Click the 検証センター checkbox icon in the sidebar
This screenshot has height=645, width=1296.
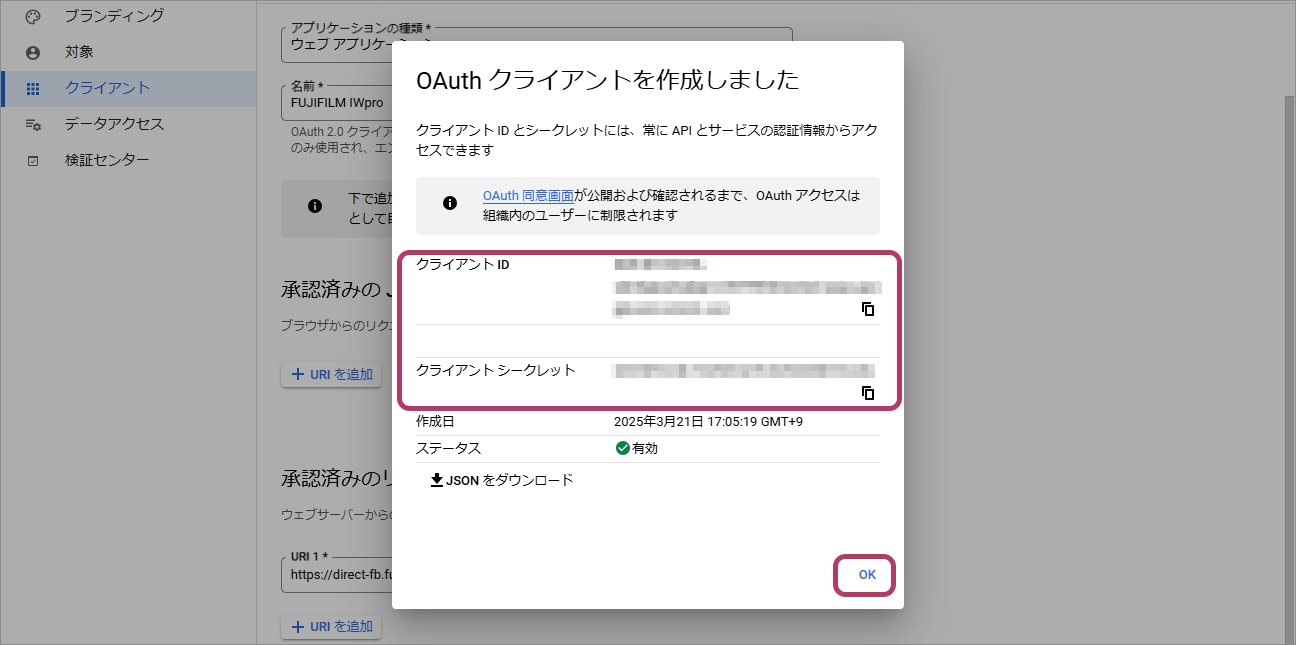point(33,160)
